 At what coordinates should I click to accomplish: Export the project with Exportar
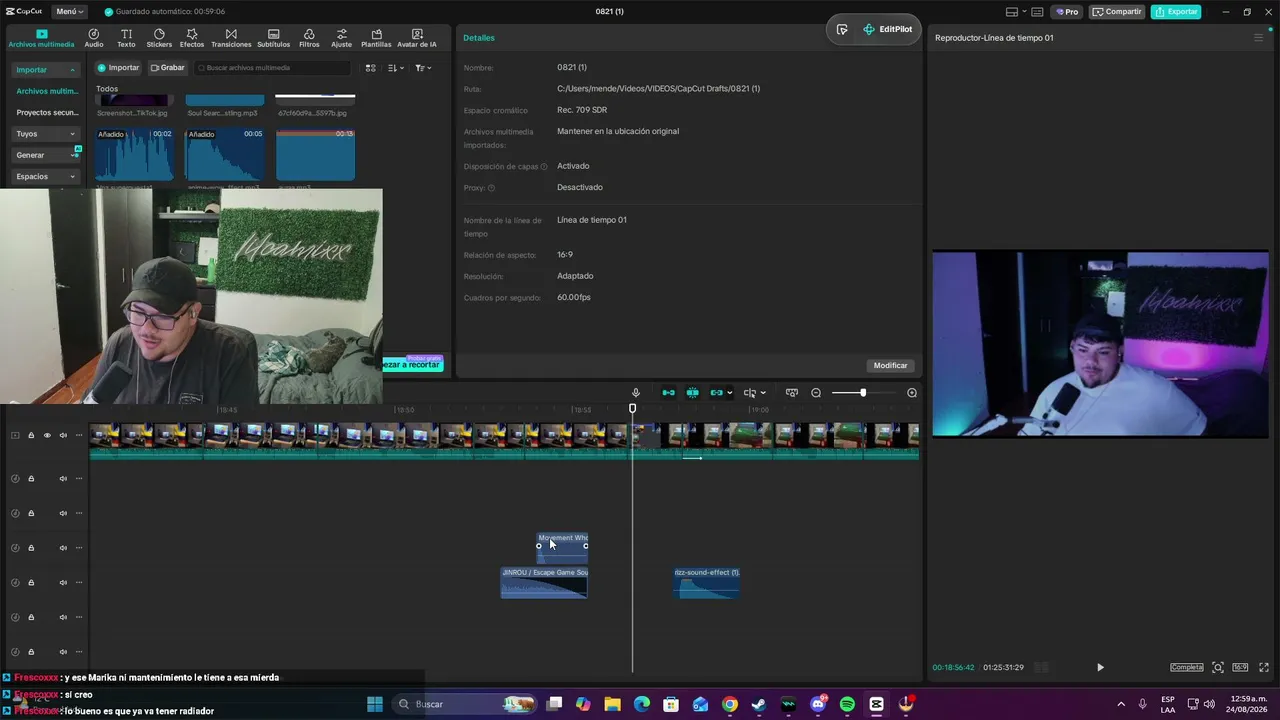tap(1176, 12)
